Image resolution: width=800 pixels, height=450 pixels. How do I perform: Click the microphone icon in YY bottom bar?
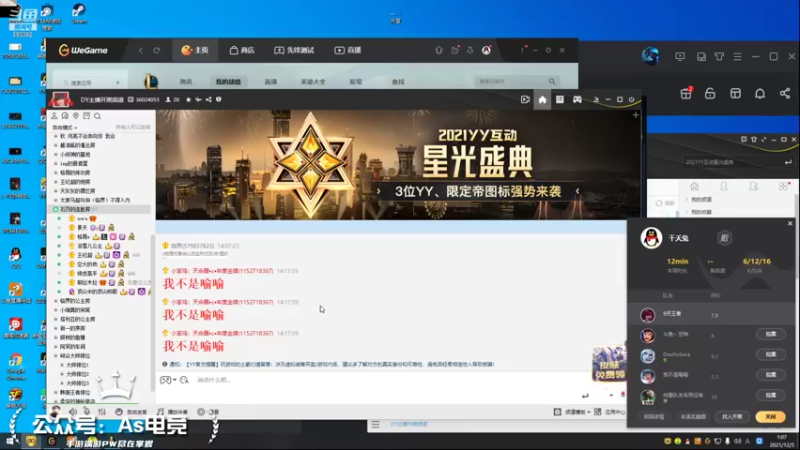(x=87, y=412)
